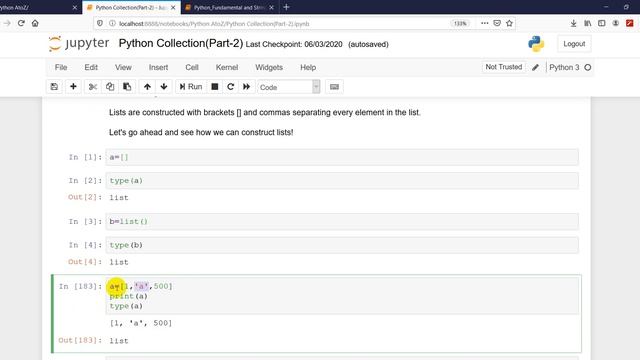Rename the notebook title Python Collection(Part-2)
The width and height of the screenshot is (640, 360).
coord(181,43)
